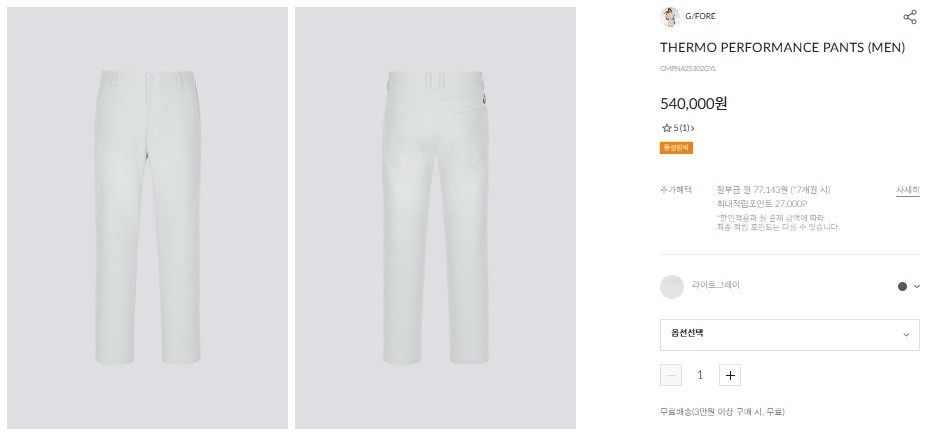The height and width of the screenshot is (436, 926).
Task: Select the light gray color swatch circle
Action: pos(672,287)
